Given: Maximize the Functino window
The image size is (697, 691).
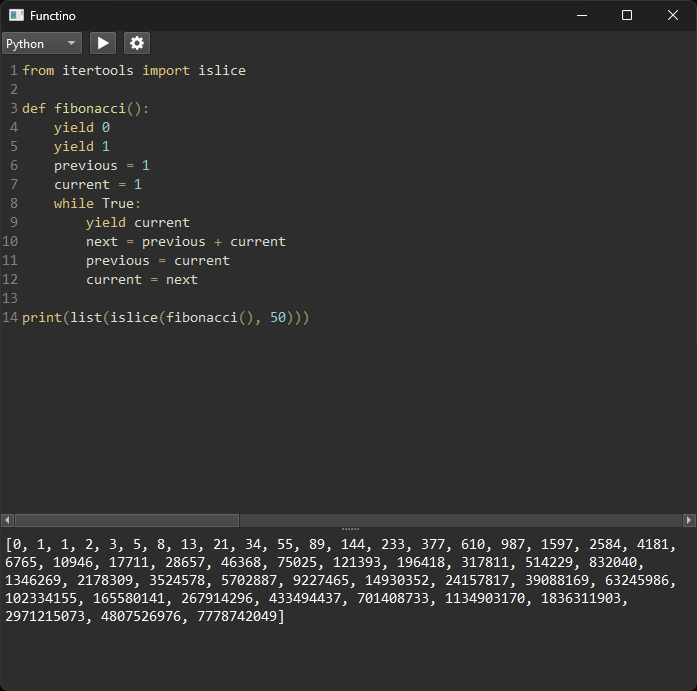Looking at the screenshot, I should pos(627,16).
